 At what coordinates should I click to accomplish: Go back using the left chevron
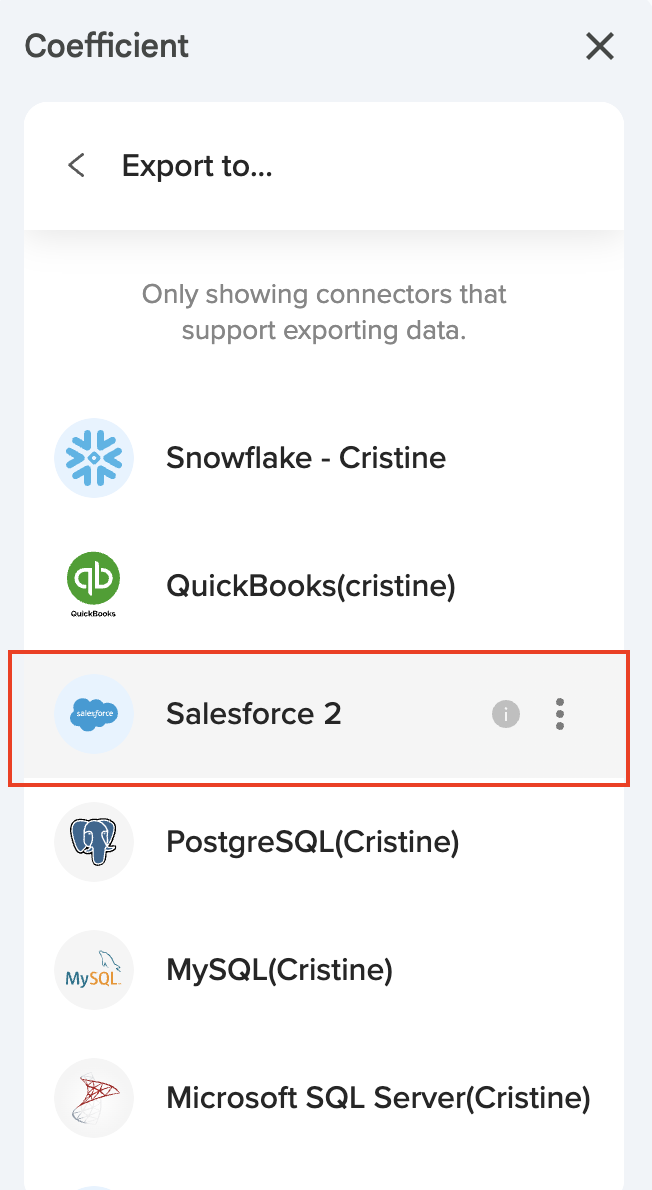click(76, 165)
